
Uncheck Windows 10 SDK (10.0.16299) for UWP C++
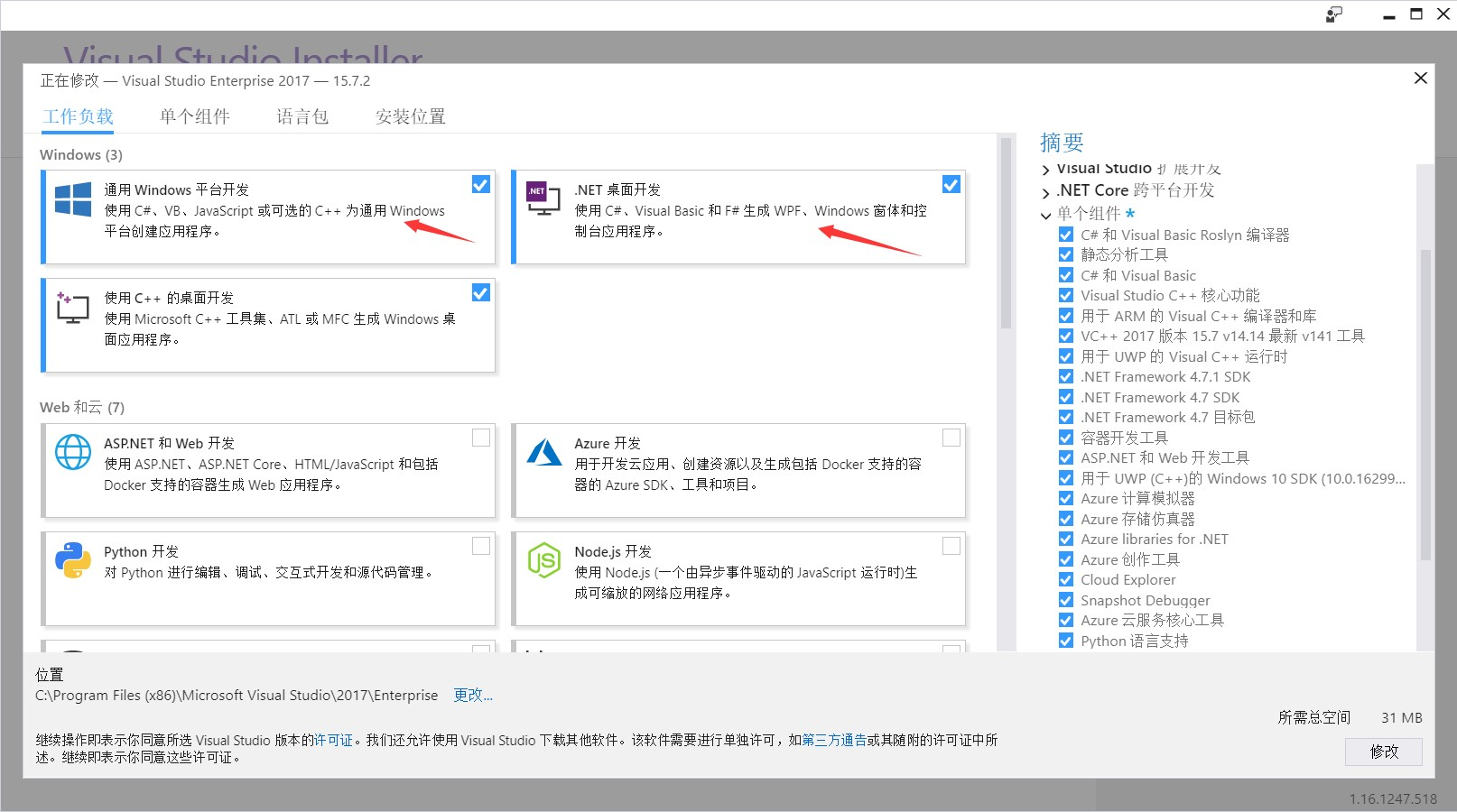(x=1066, y=478)
